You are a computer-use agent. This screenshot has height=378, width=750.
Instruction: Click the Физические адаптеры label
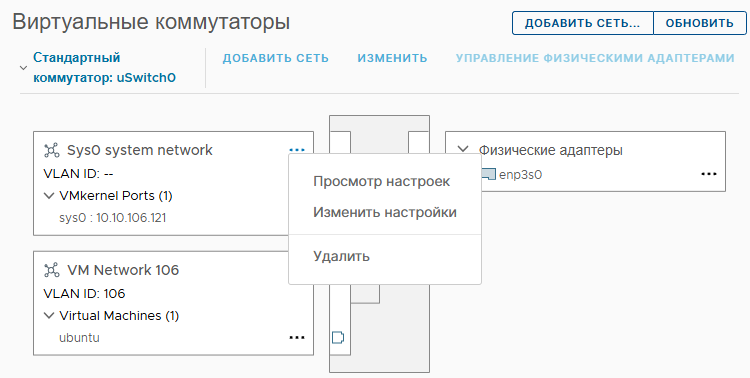click(551, 150)
